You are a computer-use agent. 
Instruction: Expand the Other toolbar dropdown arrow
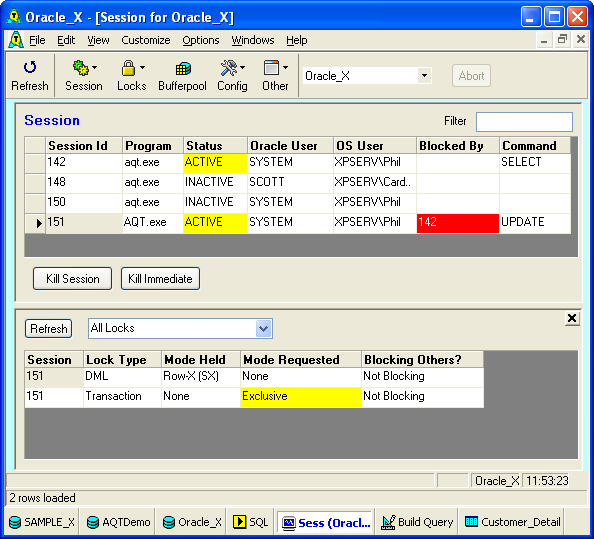coord(286,67)
